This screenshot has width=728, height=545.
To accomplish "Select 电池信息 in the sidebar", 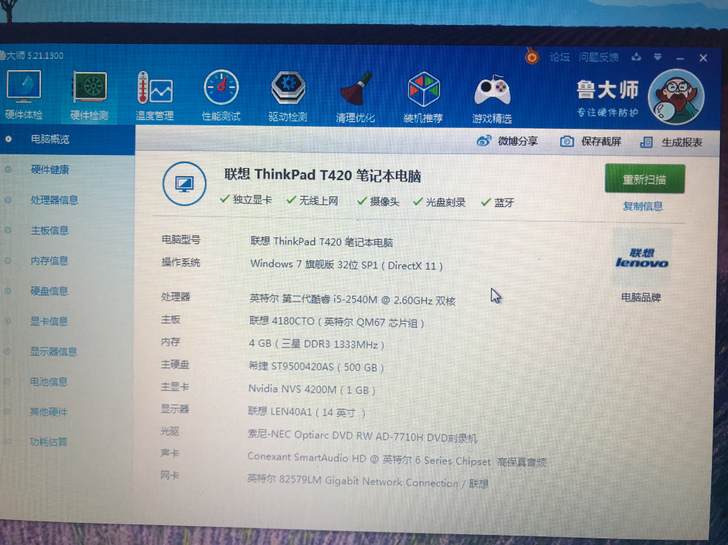I will point(49,382).
